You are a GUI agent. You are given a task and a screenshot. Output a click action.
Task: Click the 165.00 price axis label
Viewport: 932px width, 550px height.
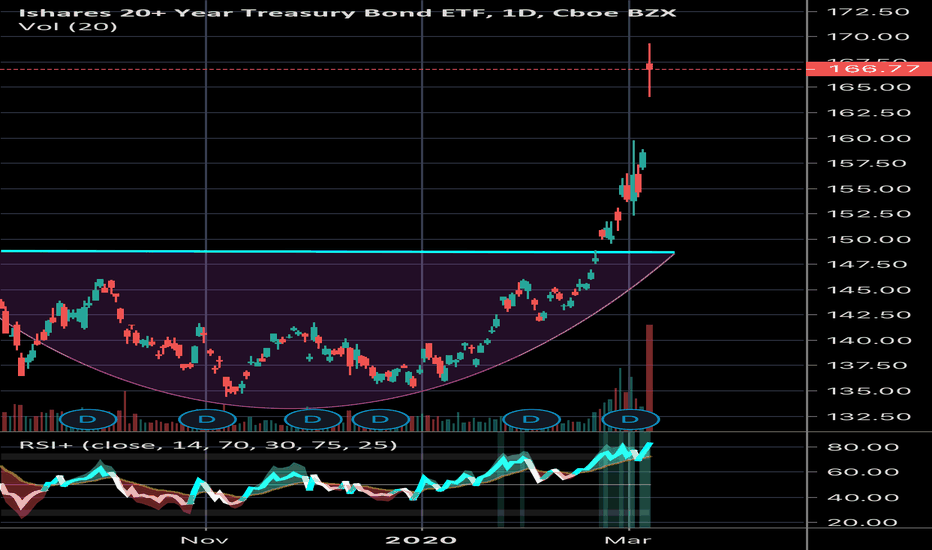click(x=868, y=87)
